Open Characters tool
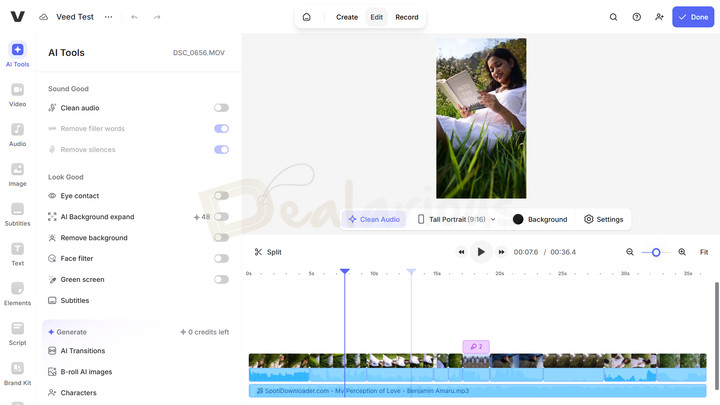 [72, 393]
